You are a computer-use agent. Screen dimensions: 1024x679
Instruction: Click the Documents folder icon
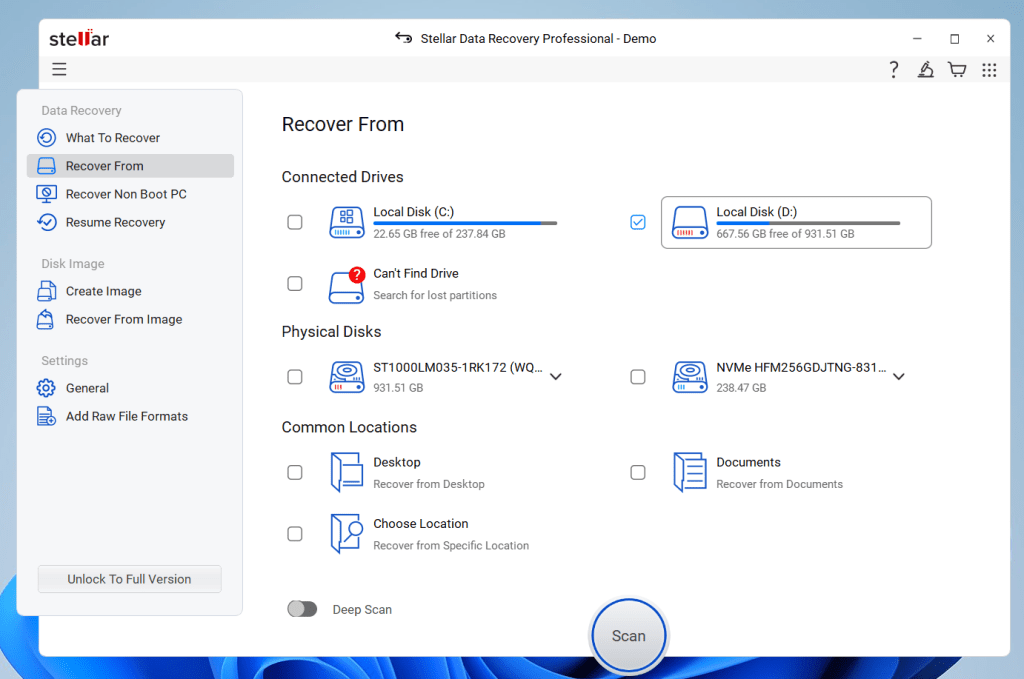(x=690, y=472)
